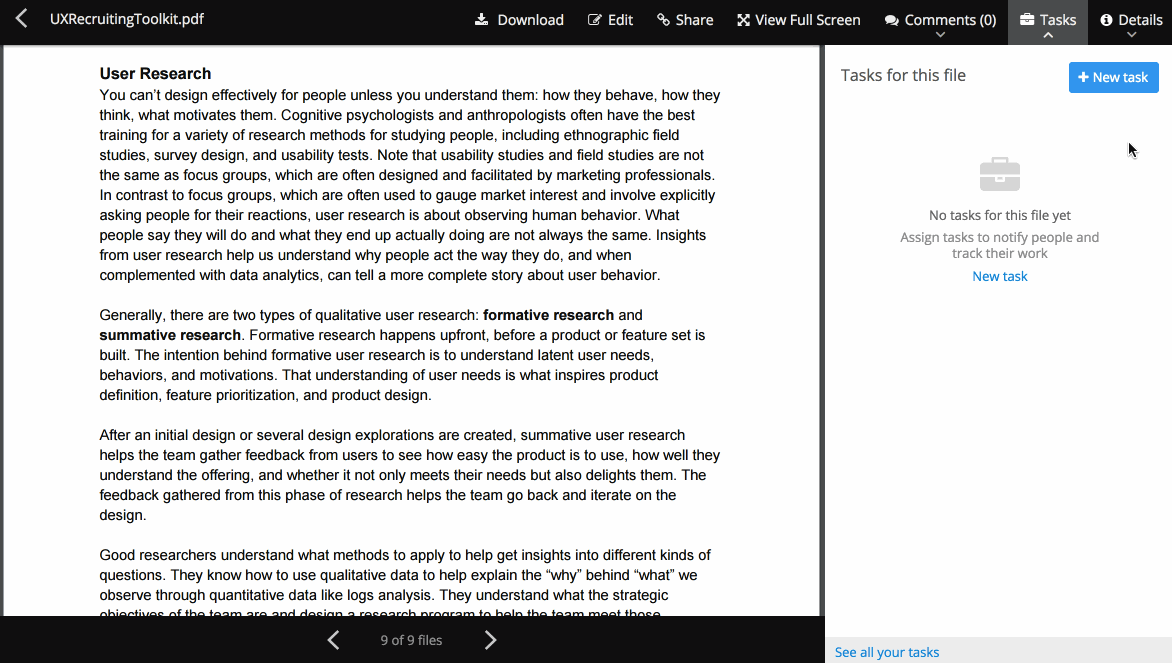This screenshot has width=1172, height=663.
Task: Click the gray briefcase icon in the empty tasks panel
Action: tap(1000, 175)
